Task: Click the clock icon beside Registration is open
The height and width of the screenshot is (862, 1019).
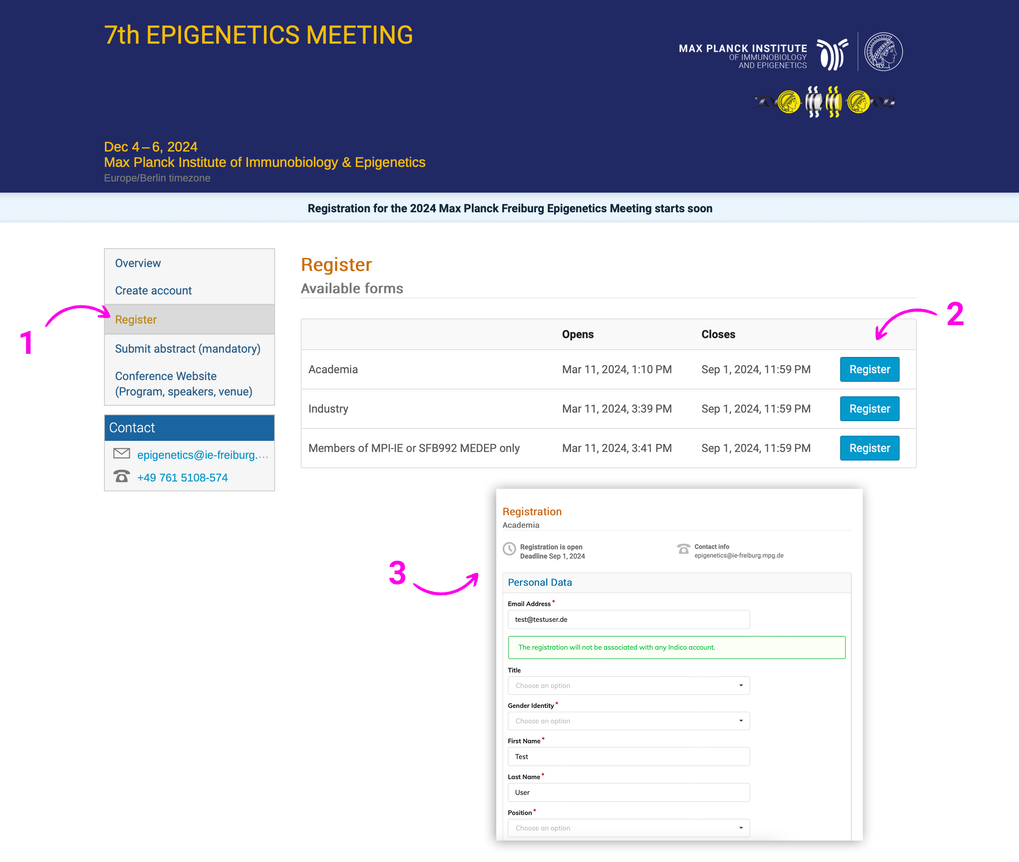Action: click(510, 549)
